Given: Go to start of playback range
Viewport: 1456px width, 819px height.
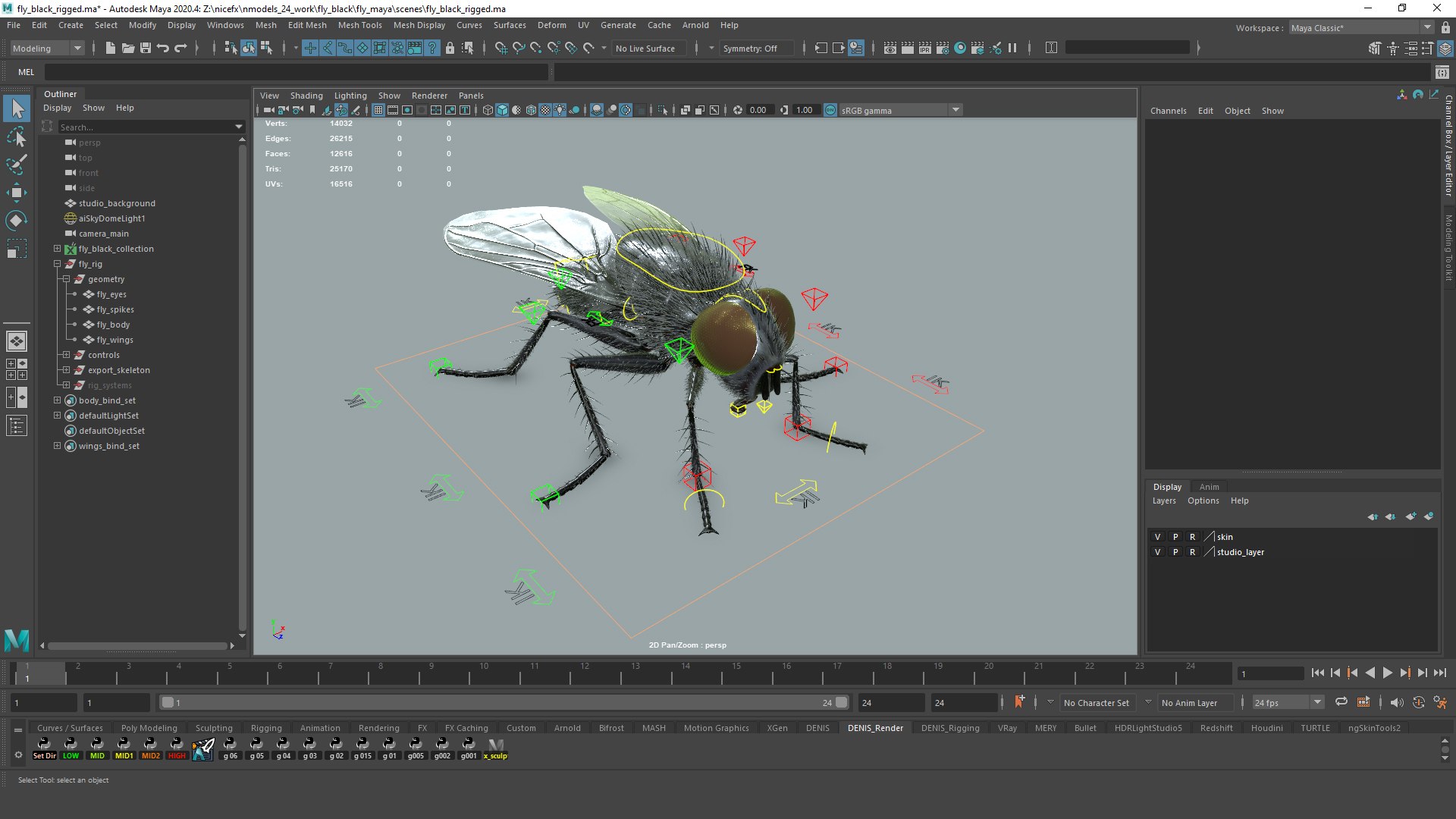Looking at the screenshot, I should coord(1318,673).
